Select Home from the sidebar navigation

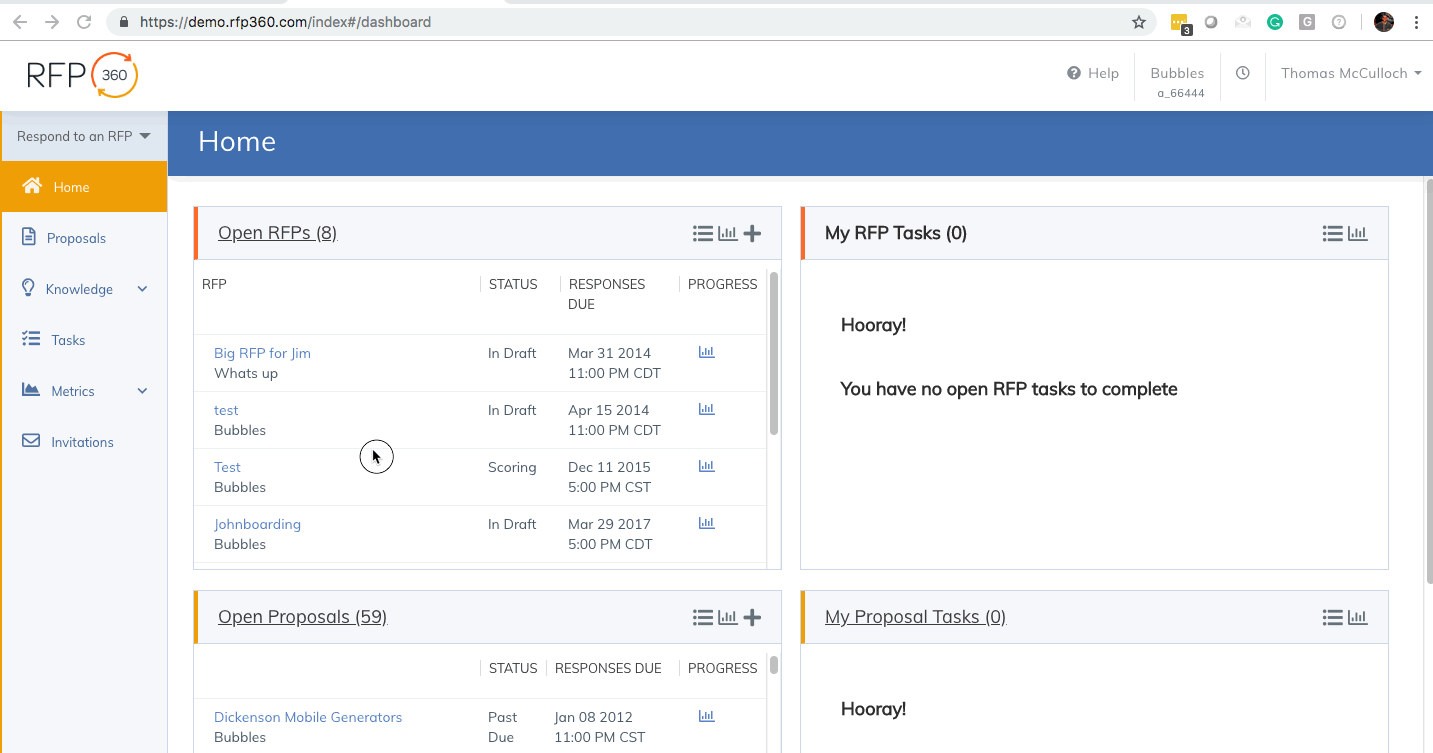pyautogui.click(x=70, y=186)
